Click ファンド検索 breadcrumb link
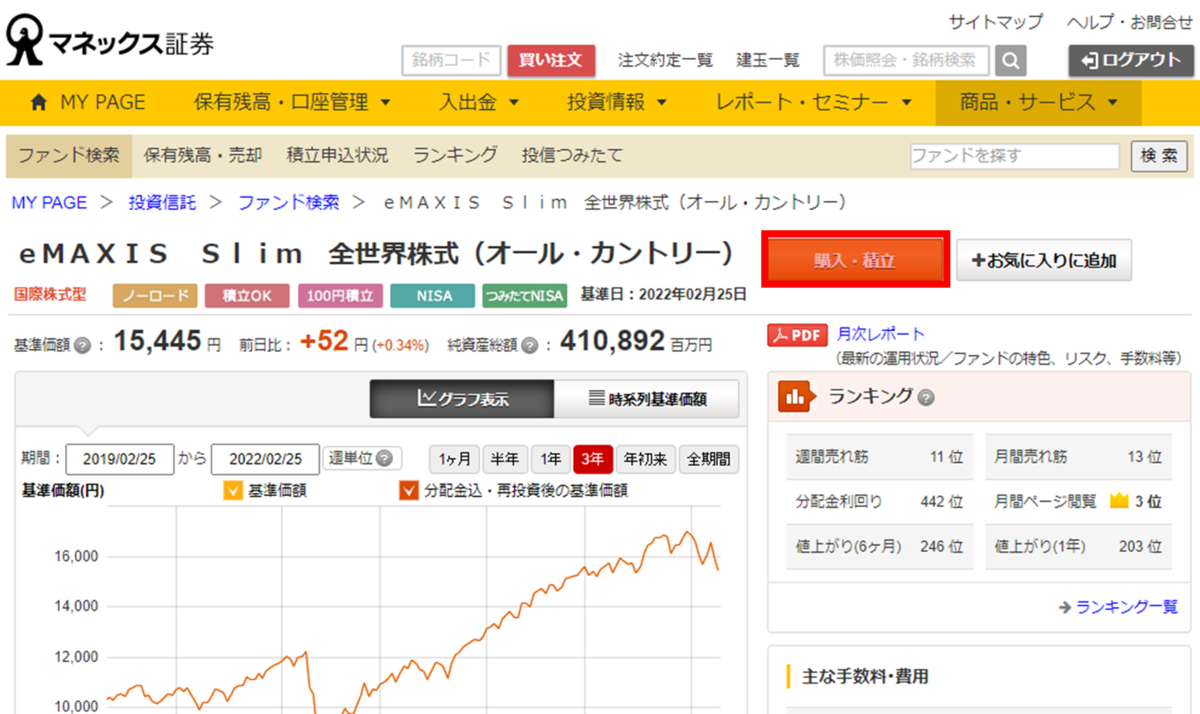This screenshot has width=1200, height=714. [x=288, y=203]
